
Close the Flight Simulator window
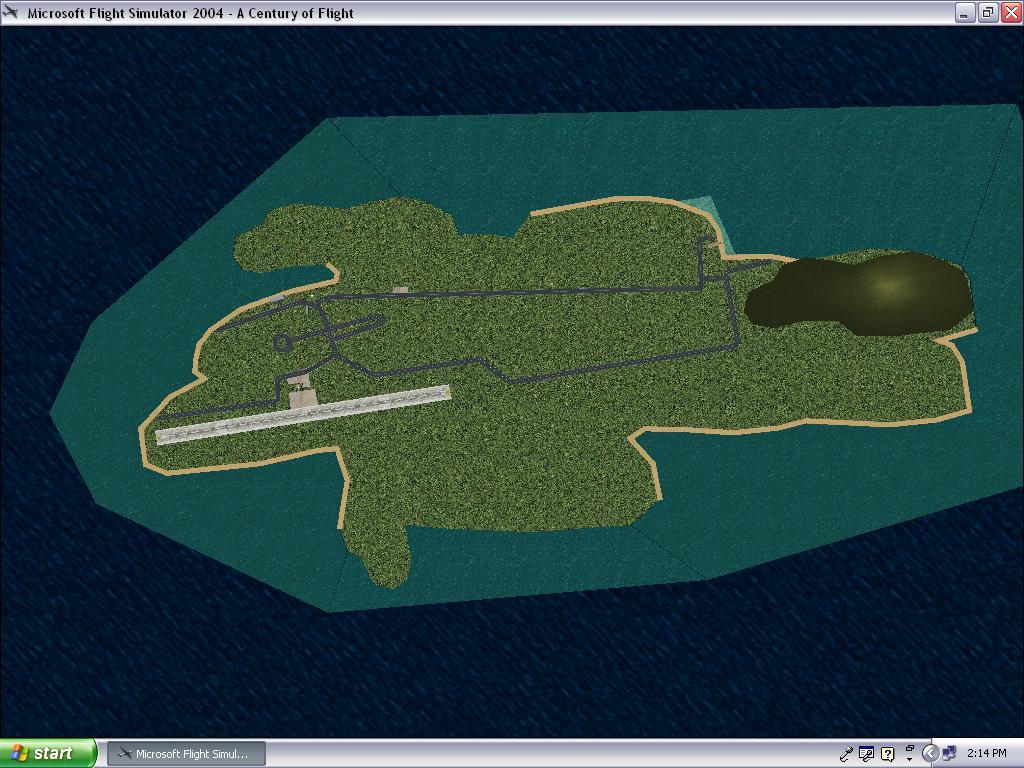pyautogui.click(x=1009, y=13)
